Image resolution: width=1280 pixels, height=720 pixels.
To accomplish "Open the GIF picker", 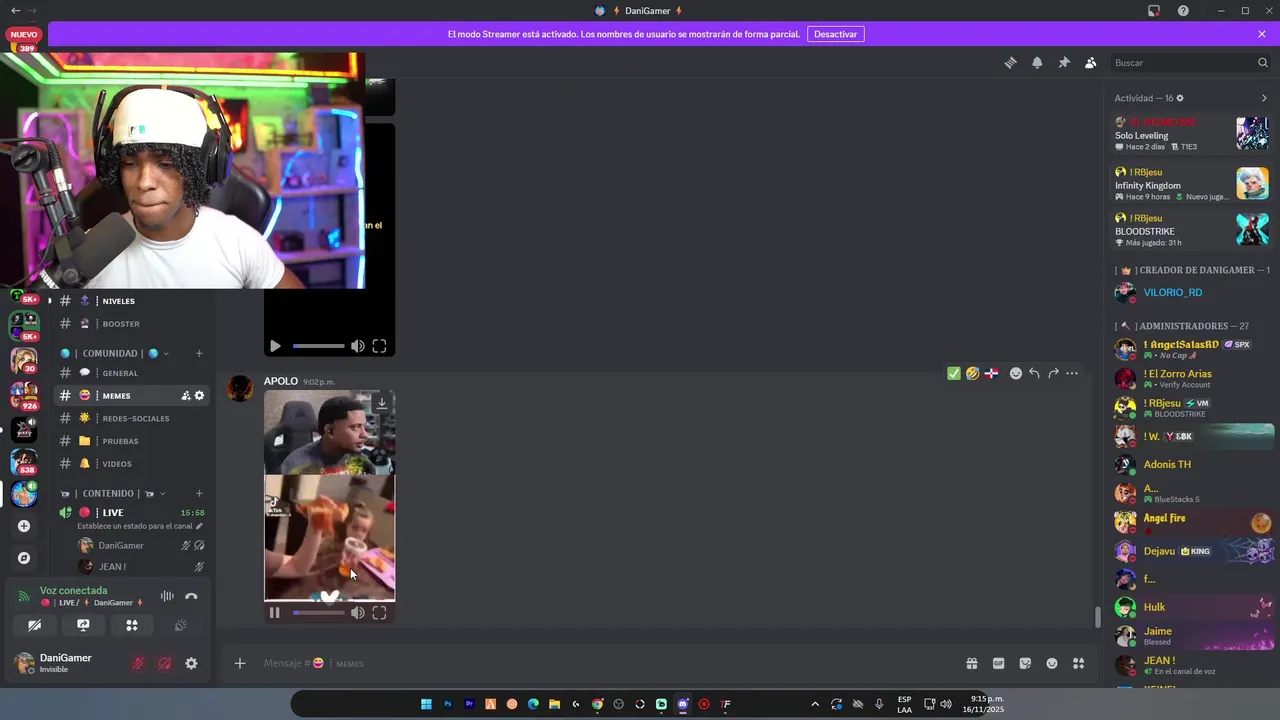I will (x=998, y=663).
